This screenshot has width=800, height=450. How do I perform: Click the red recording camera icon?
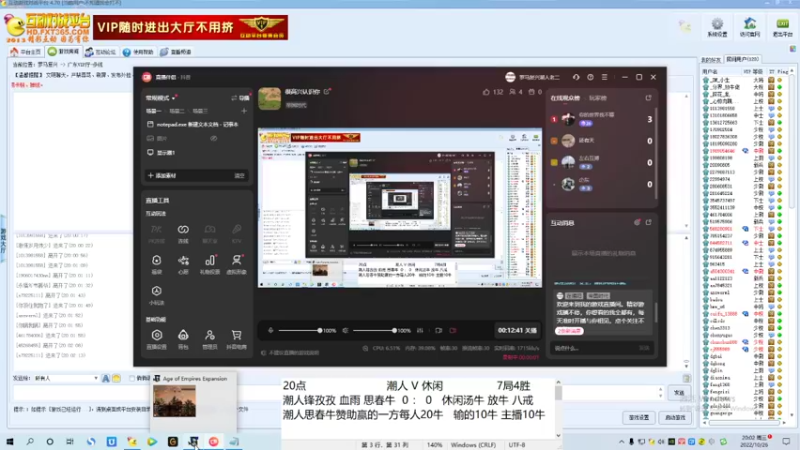453,331
